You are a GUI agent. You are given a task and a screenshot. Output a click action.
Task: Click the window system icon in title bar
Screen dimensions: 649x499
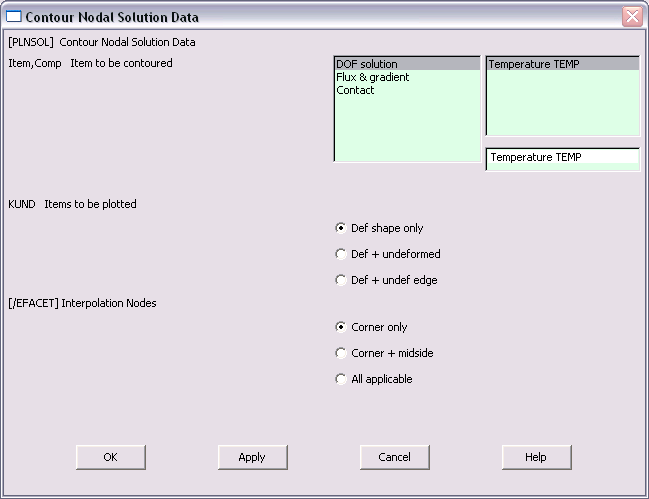click(x=13, y=17)
